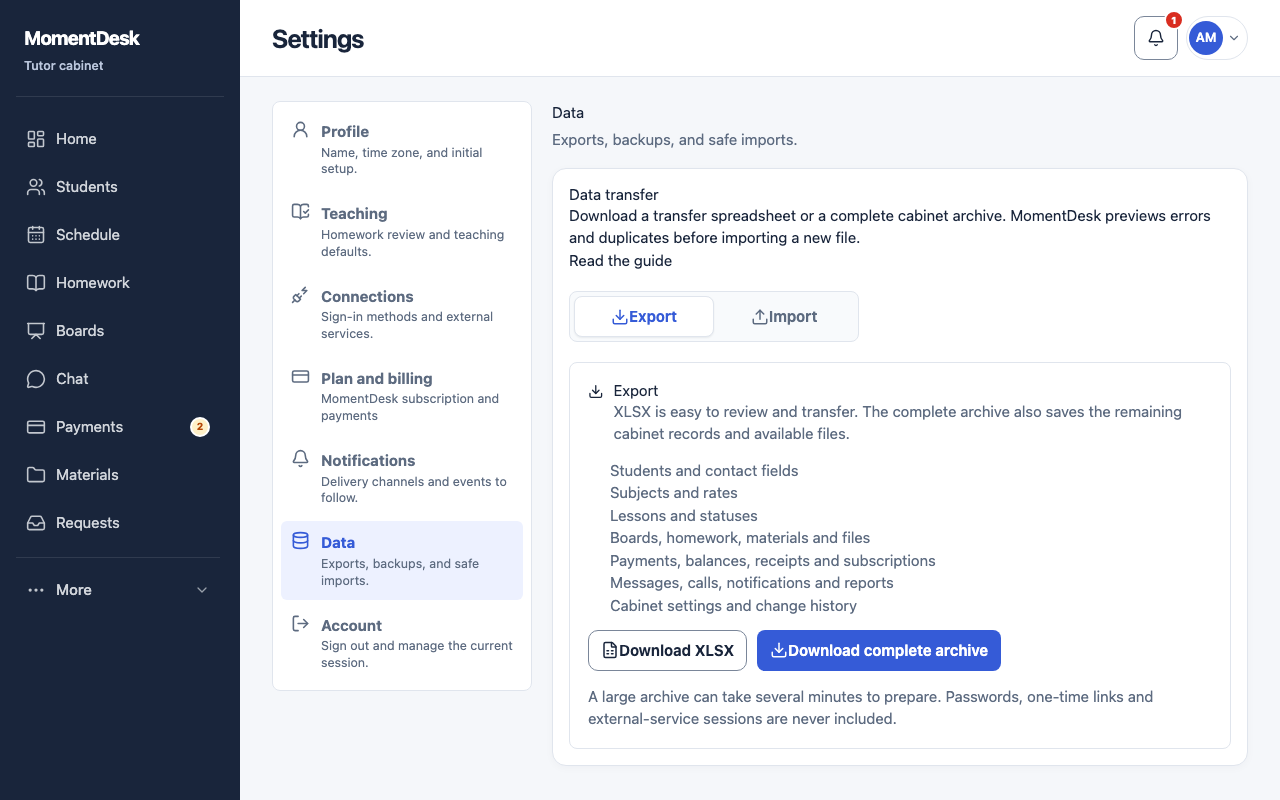
Task: Click "Lessons and statuses" text
Action: 684,516
